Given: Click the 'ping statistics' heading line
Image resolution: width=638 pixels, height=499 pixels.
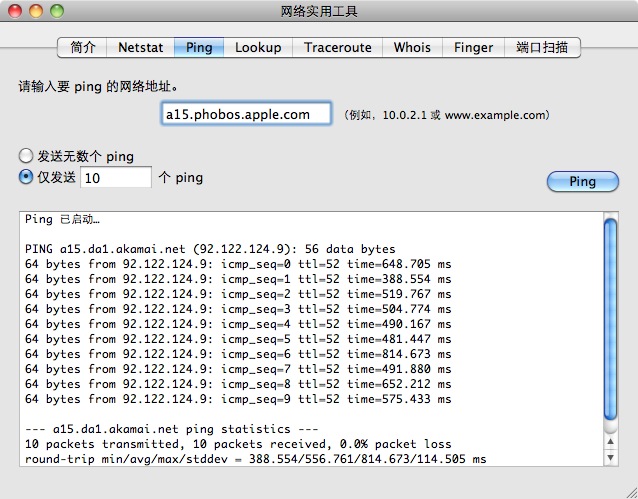Looking at the screenshot, I should [171, 429].
